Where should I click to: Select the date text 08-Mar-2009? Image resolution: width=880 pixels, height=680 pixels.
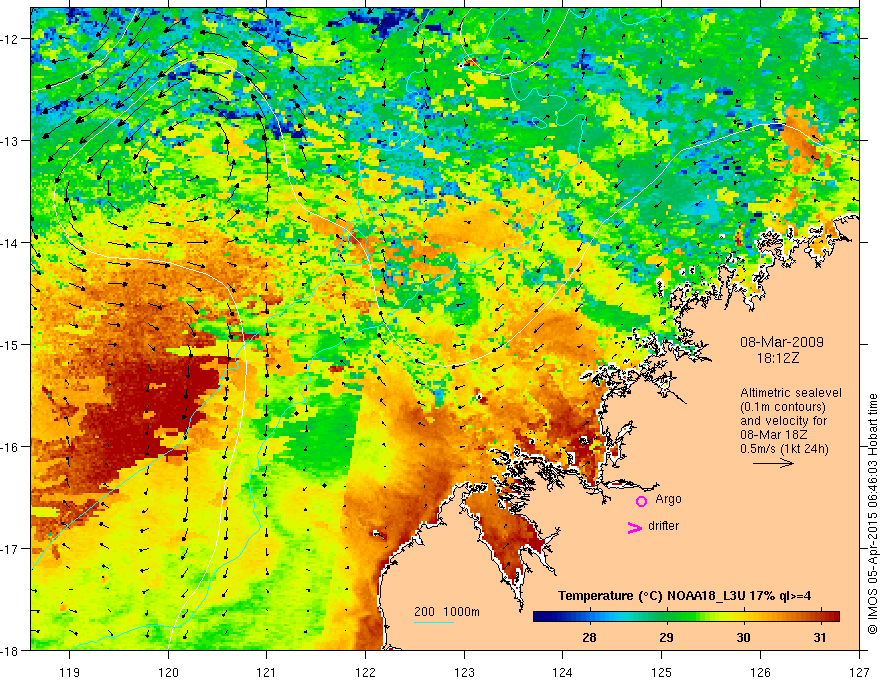click(x=782, y=342)
